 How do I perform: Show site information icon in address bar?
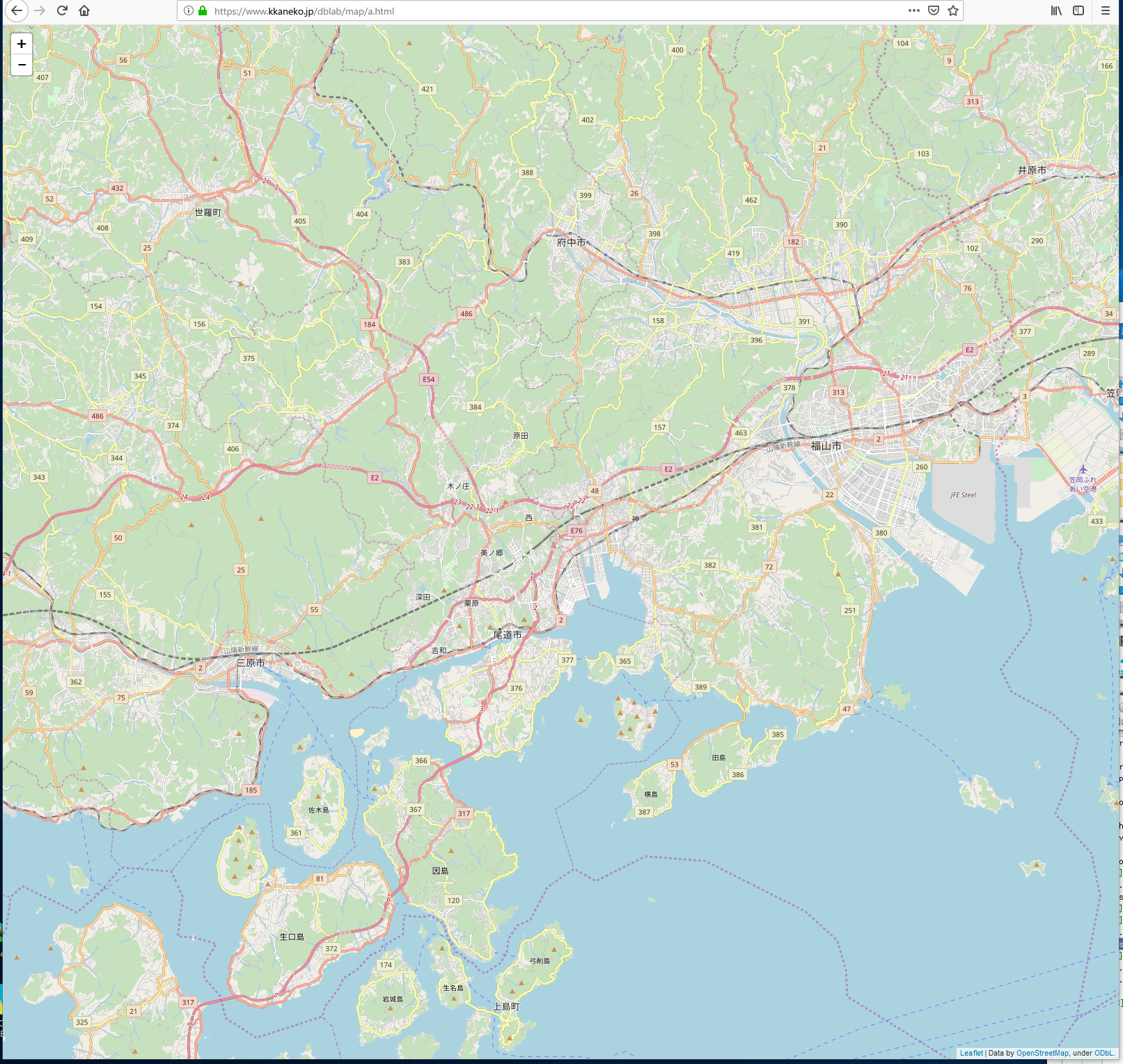click(x=188, y=10)
